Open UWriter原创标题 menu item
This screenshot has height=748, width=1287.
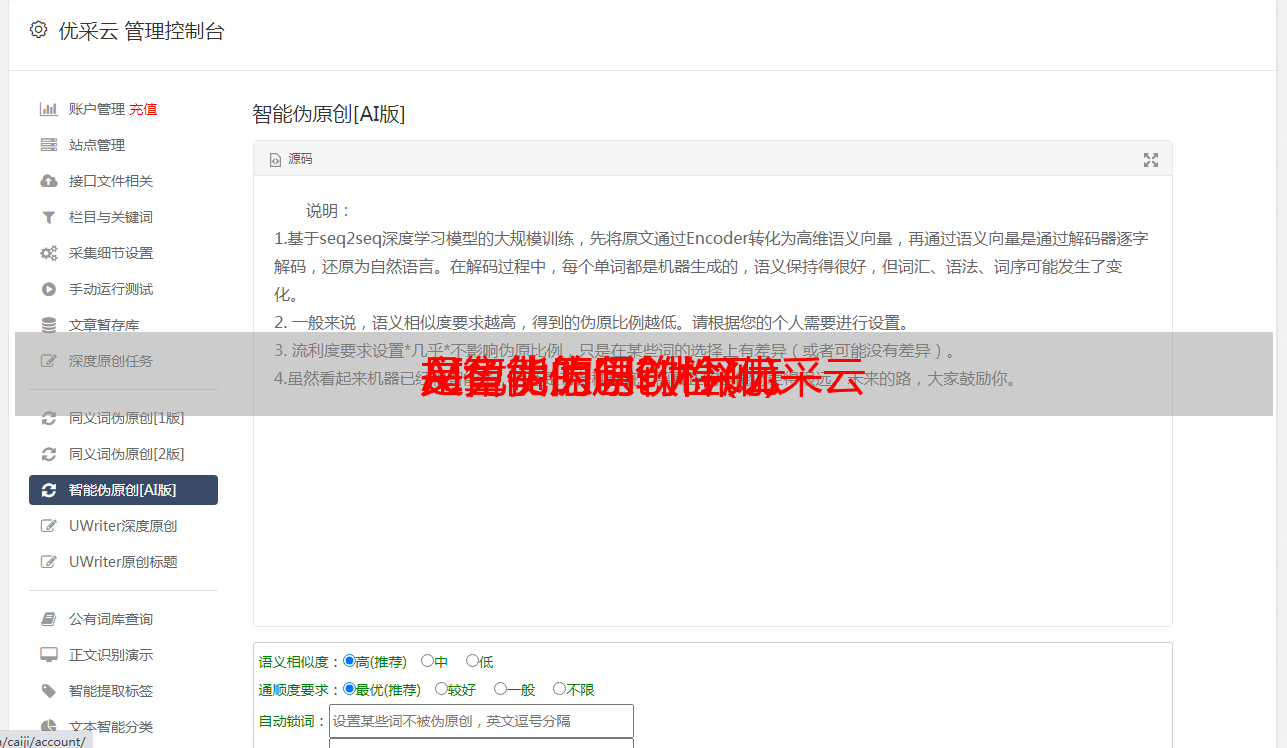point(124,562)
